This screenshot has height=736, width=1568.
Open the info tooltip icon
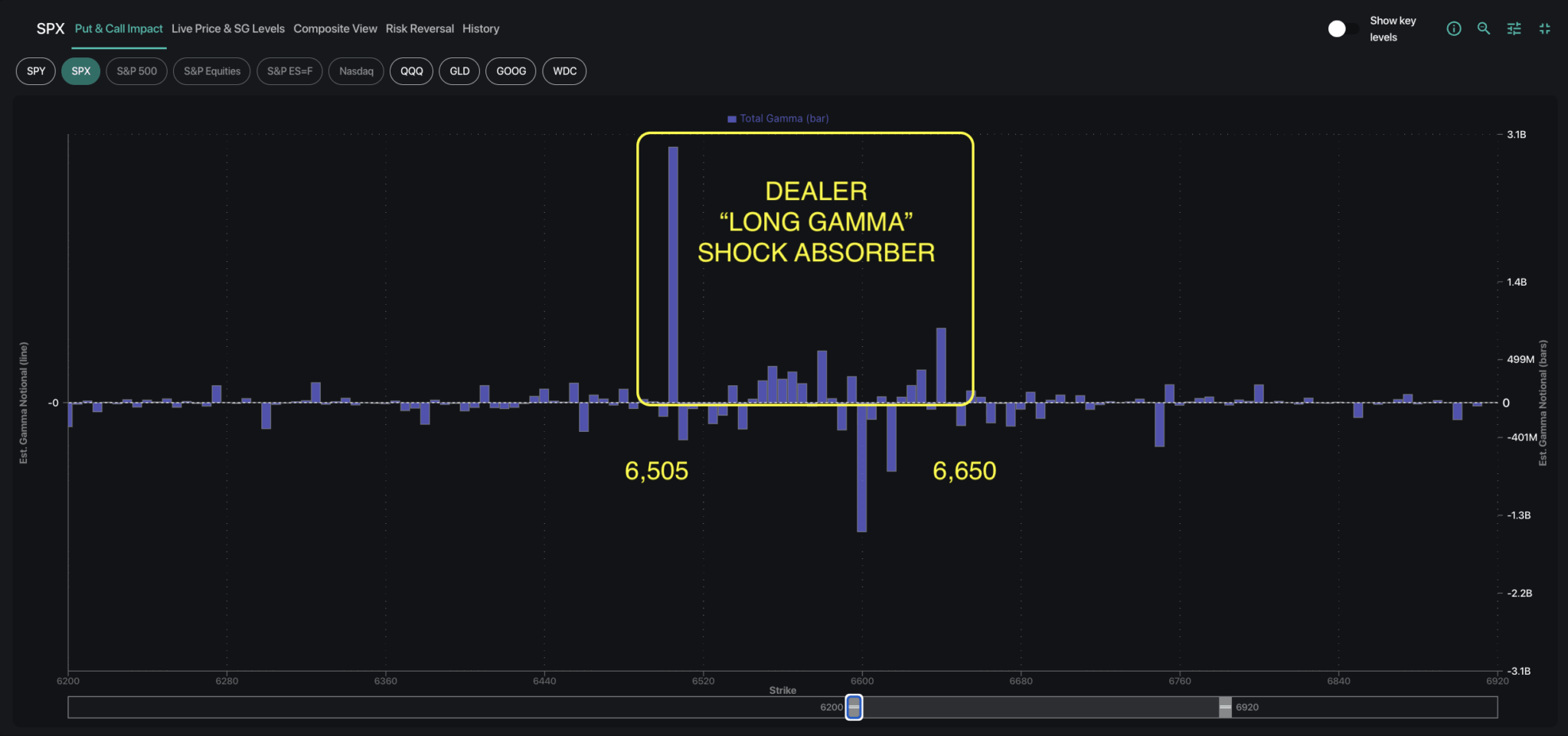point(1454,28)
